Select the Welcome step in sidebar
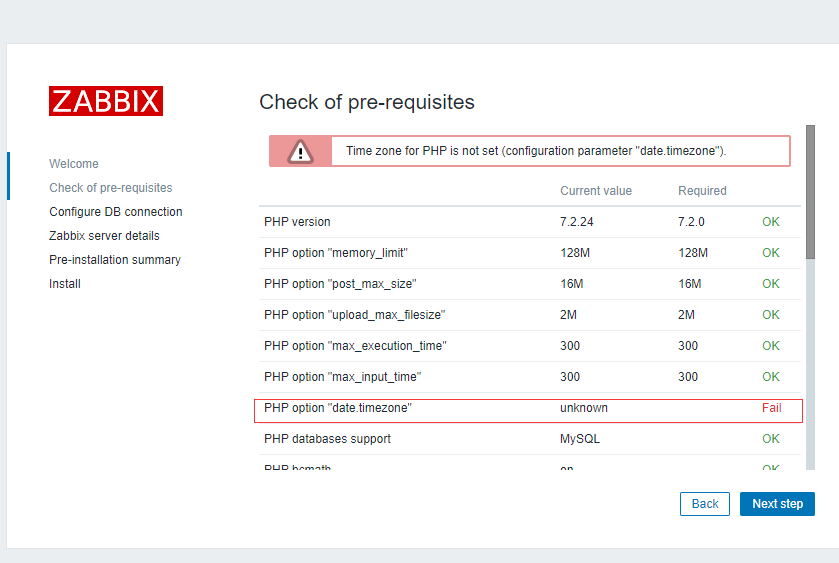Viewport: 839px width, 563px height. point(74,164)
